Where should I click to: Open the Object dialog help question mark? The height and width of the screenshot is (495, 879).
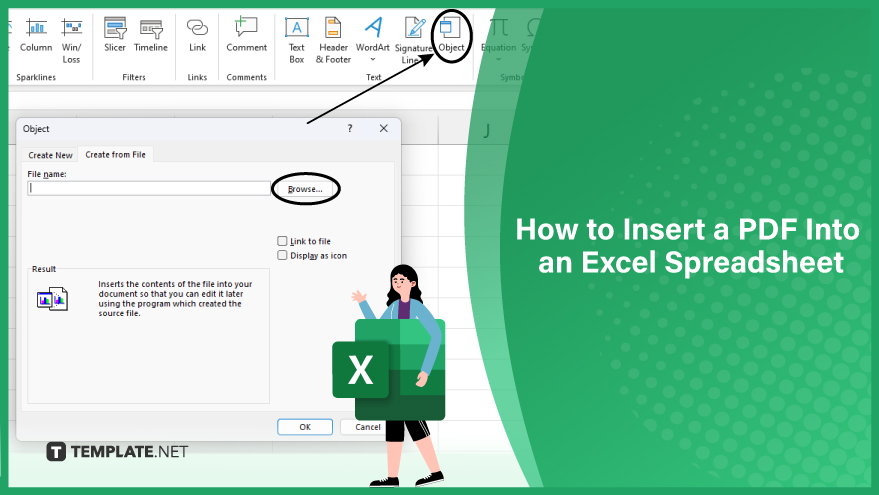(x=350, y=128)
